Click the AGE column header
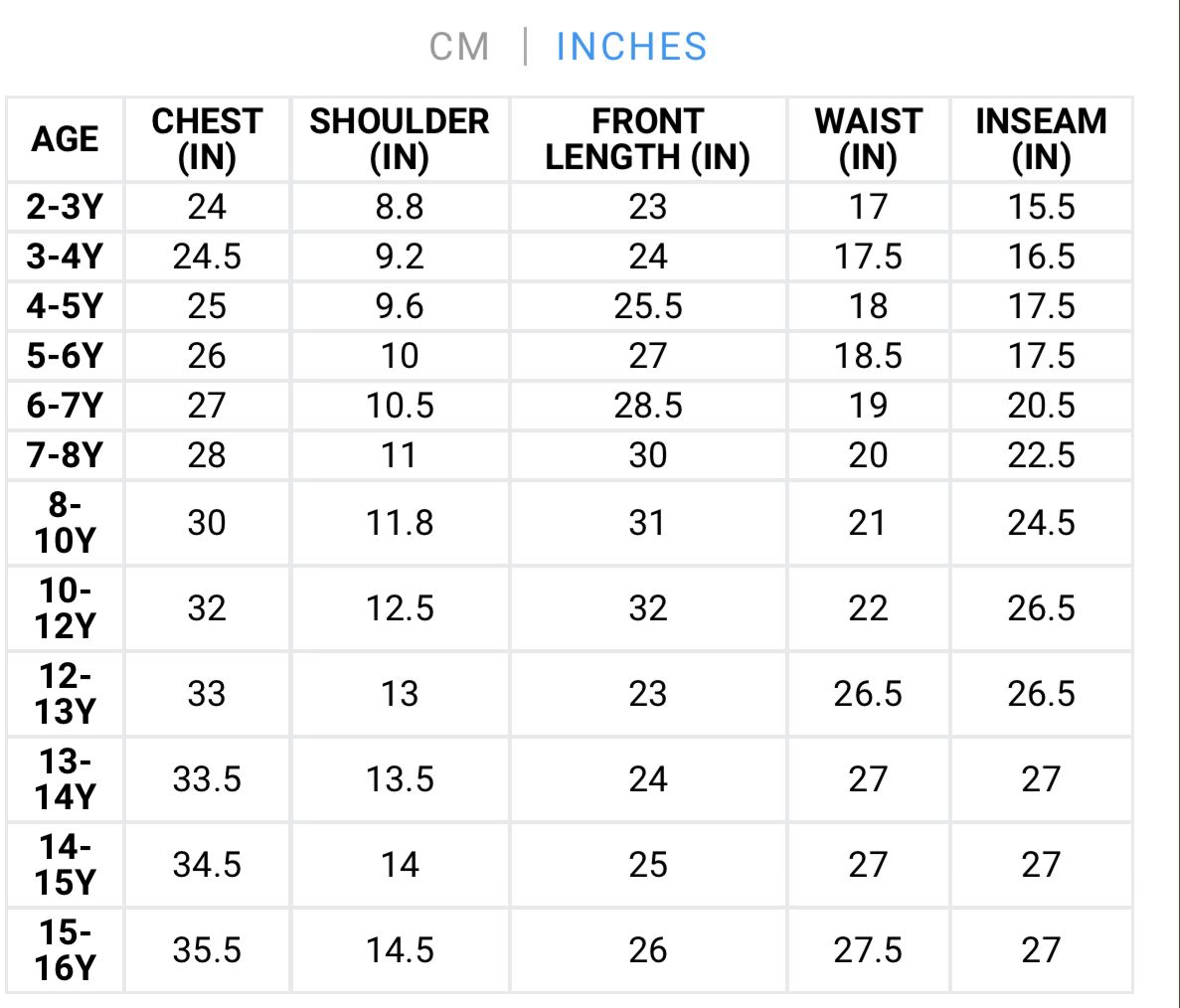 pyautogui.click(x=65, y=139)
